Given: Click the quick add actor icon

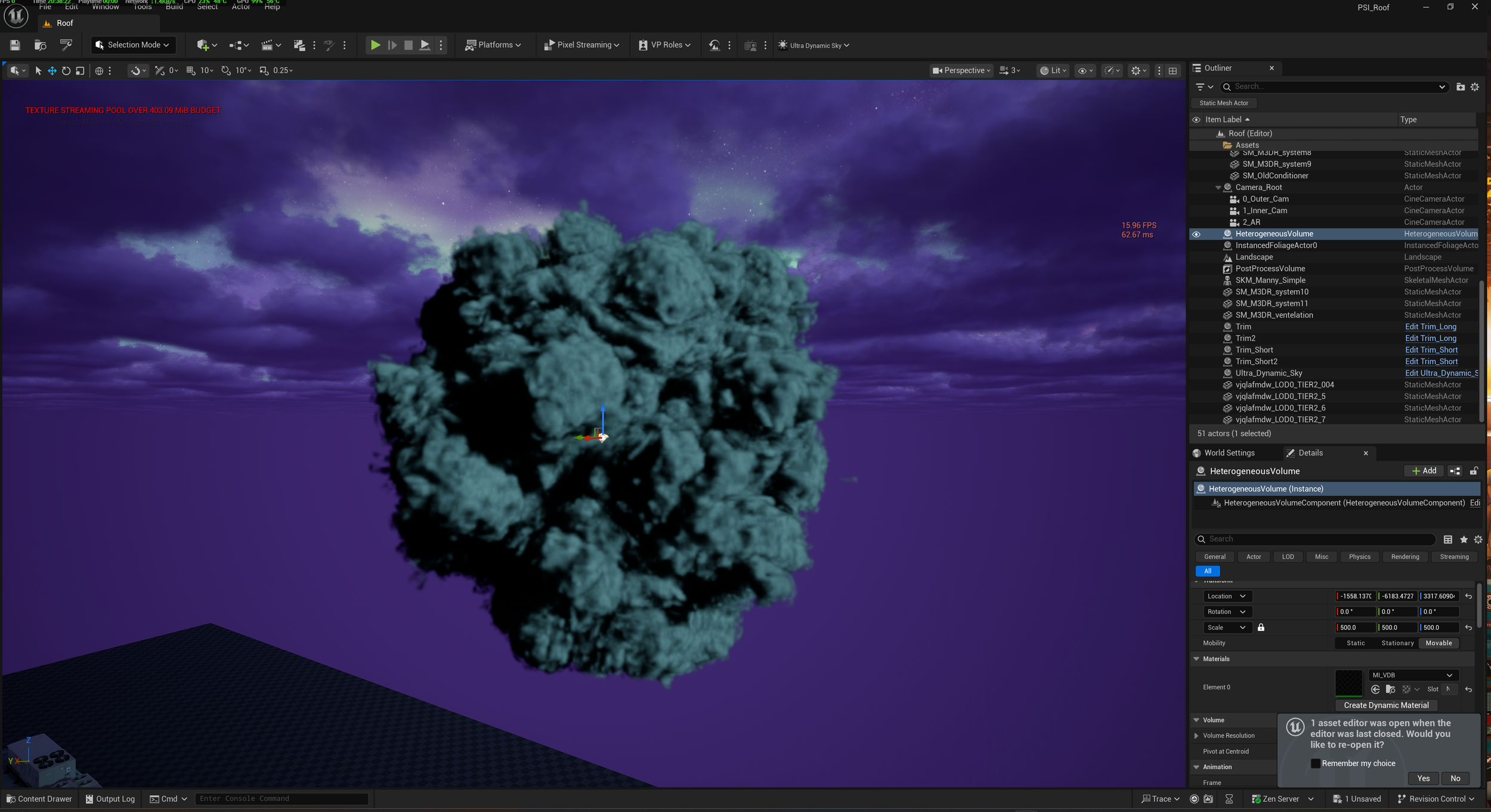Looking at the screenshot, I should [203, 45].
